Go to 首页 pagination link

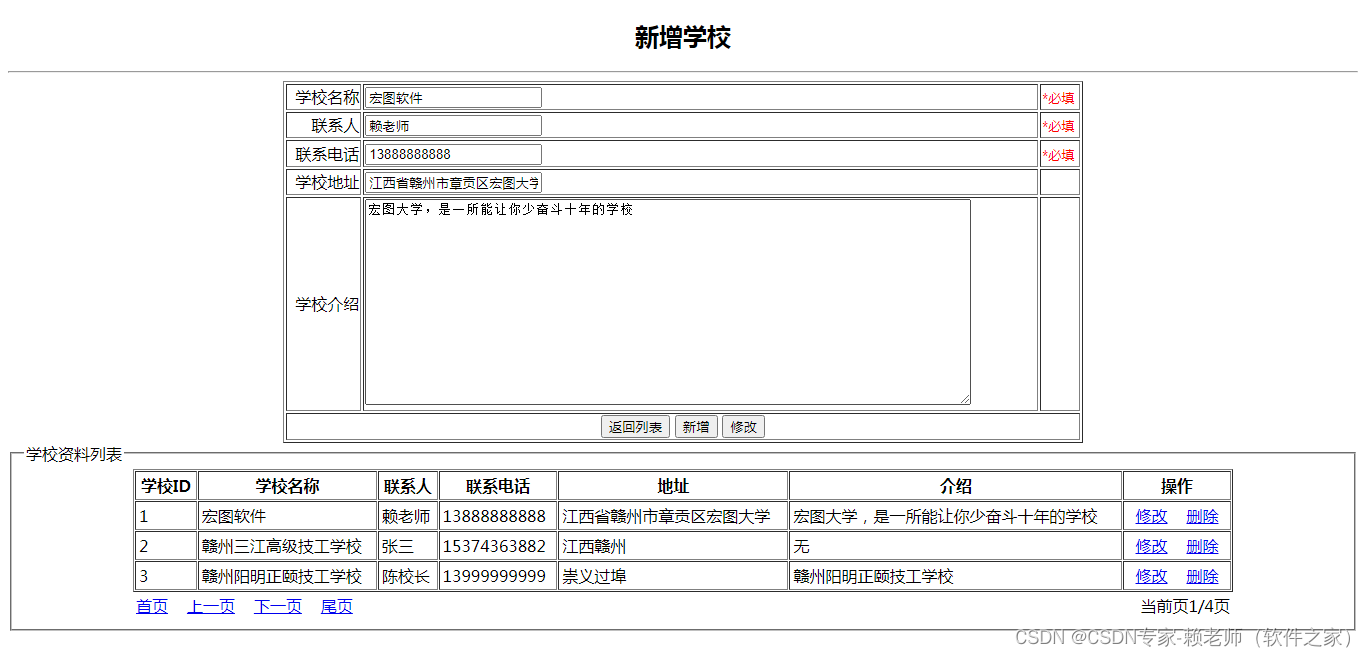pos(152,606)
